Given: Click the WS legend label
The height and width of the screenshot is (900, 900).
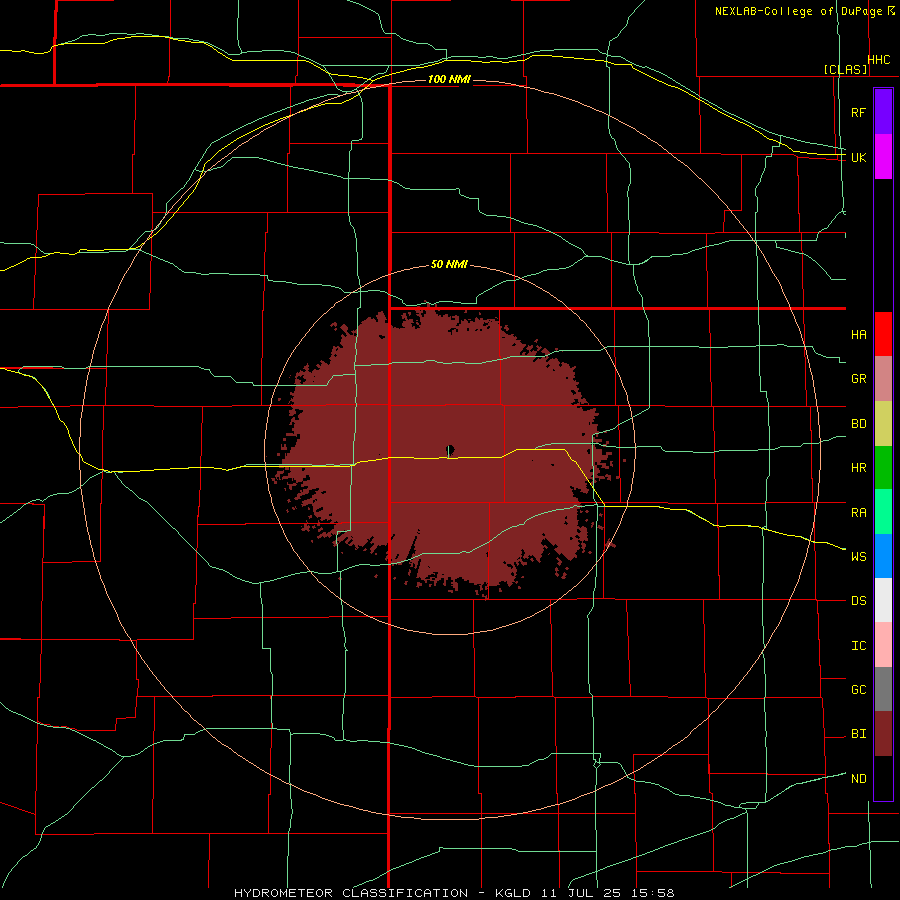Looking at the screenshot, I should click(x=858, y=556).
